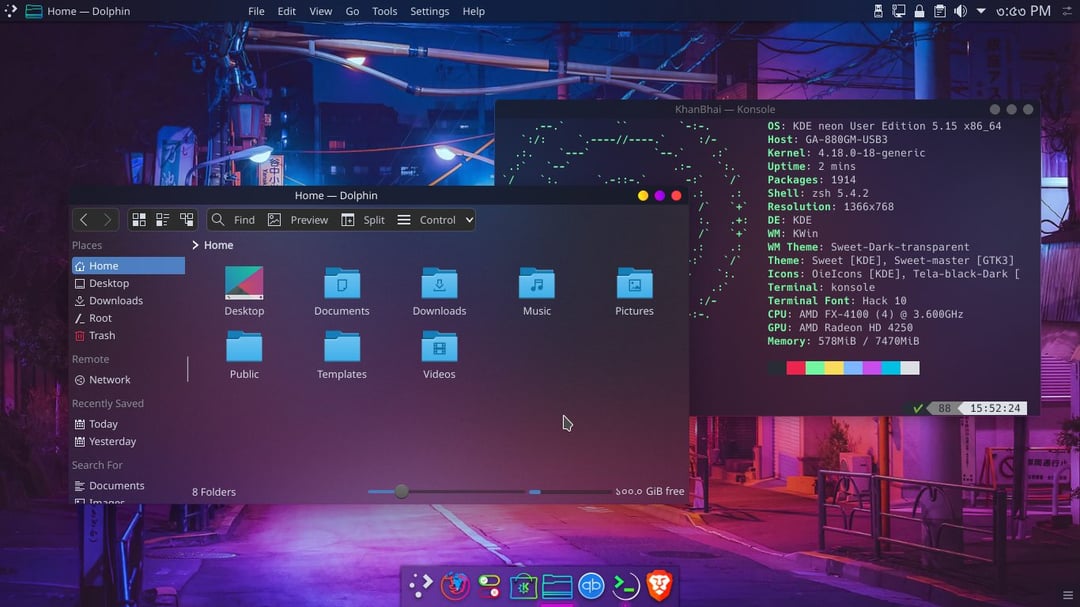This screenshot has height=607, width=1080.
Task: Toggle the volume icon in system tray
Action: (959, 11)
